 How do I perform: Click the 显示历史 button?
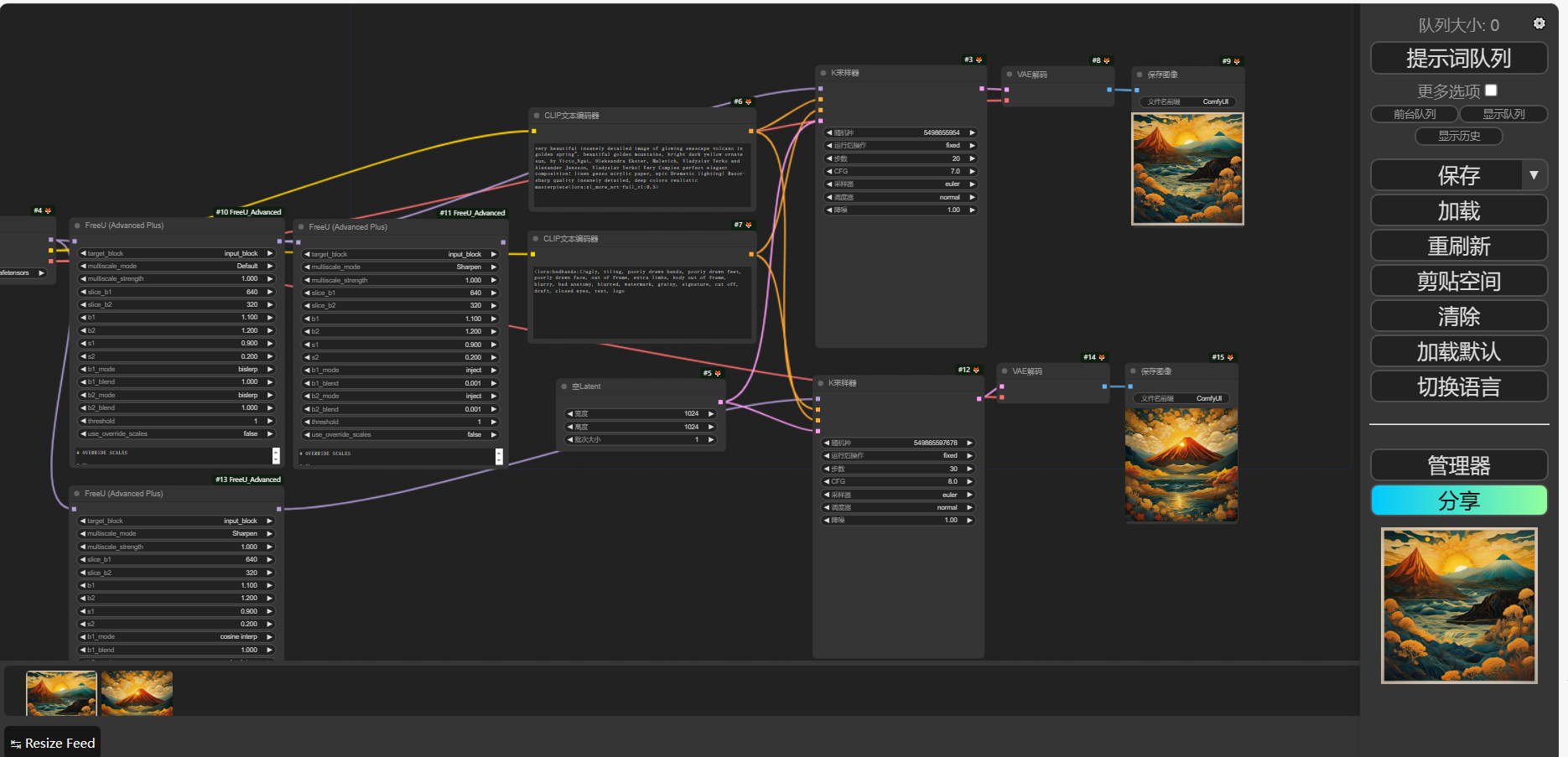[1458, 136]
